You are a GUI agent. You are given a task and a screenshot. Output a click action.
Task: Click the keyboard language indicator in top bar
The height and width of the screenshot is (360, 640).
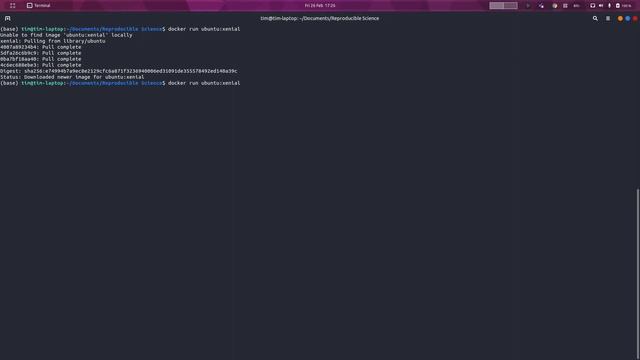coord(576,6)
